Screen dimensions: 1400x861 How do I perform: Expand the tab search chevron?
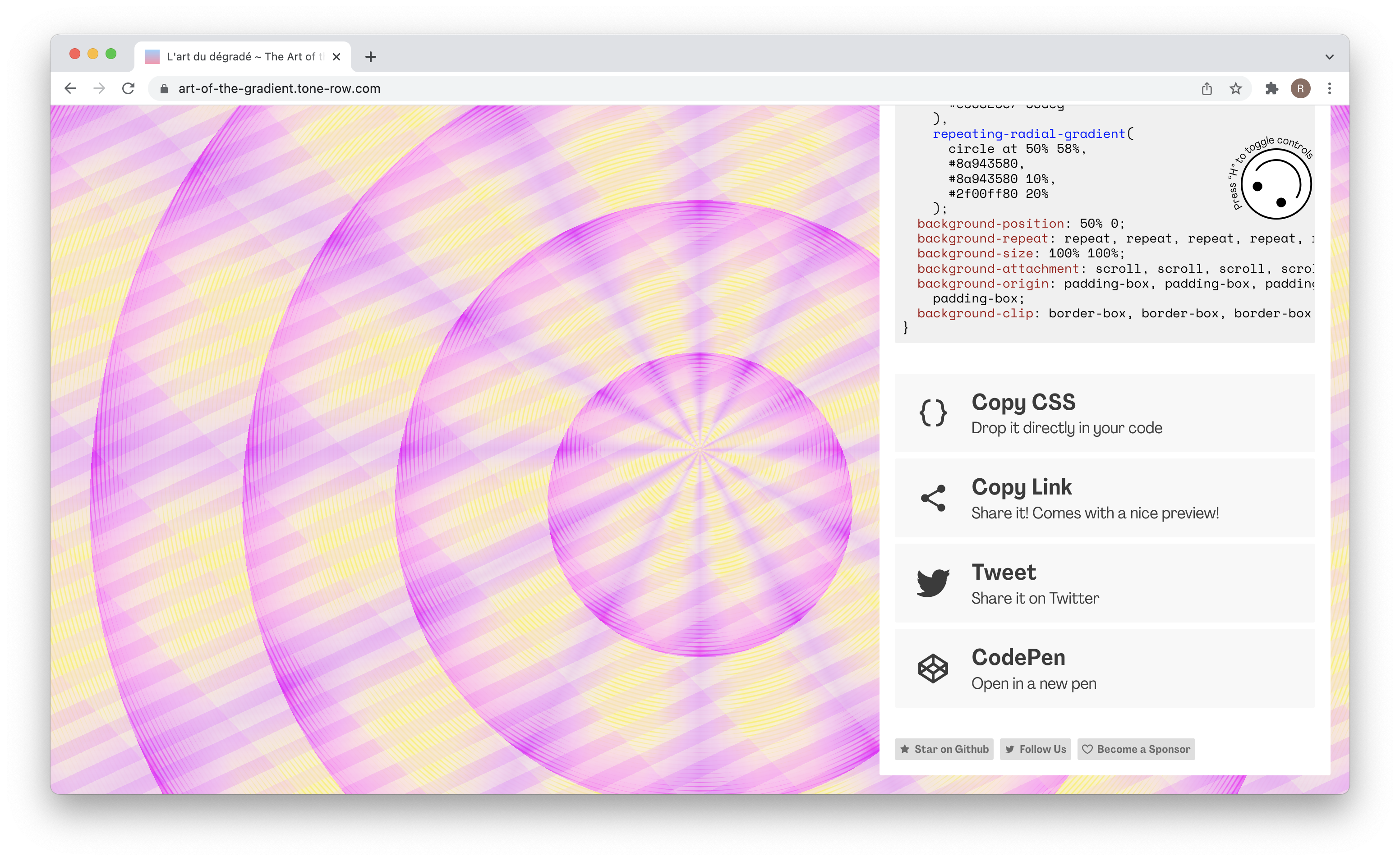[1329, 57]
